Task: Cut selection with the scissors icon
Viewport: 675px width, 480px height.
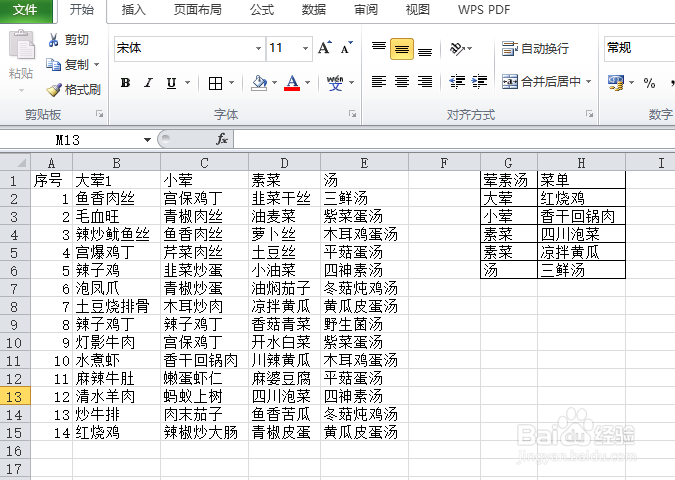Action: (x=53, y=40)
